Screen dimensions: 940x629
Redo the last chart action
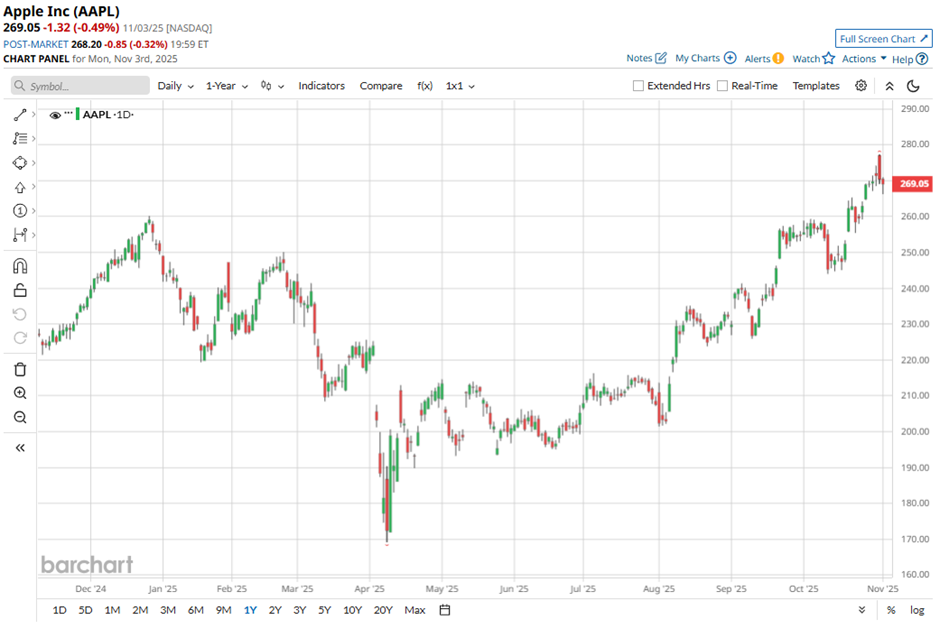(x=20, y=338)
